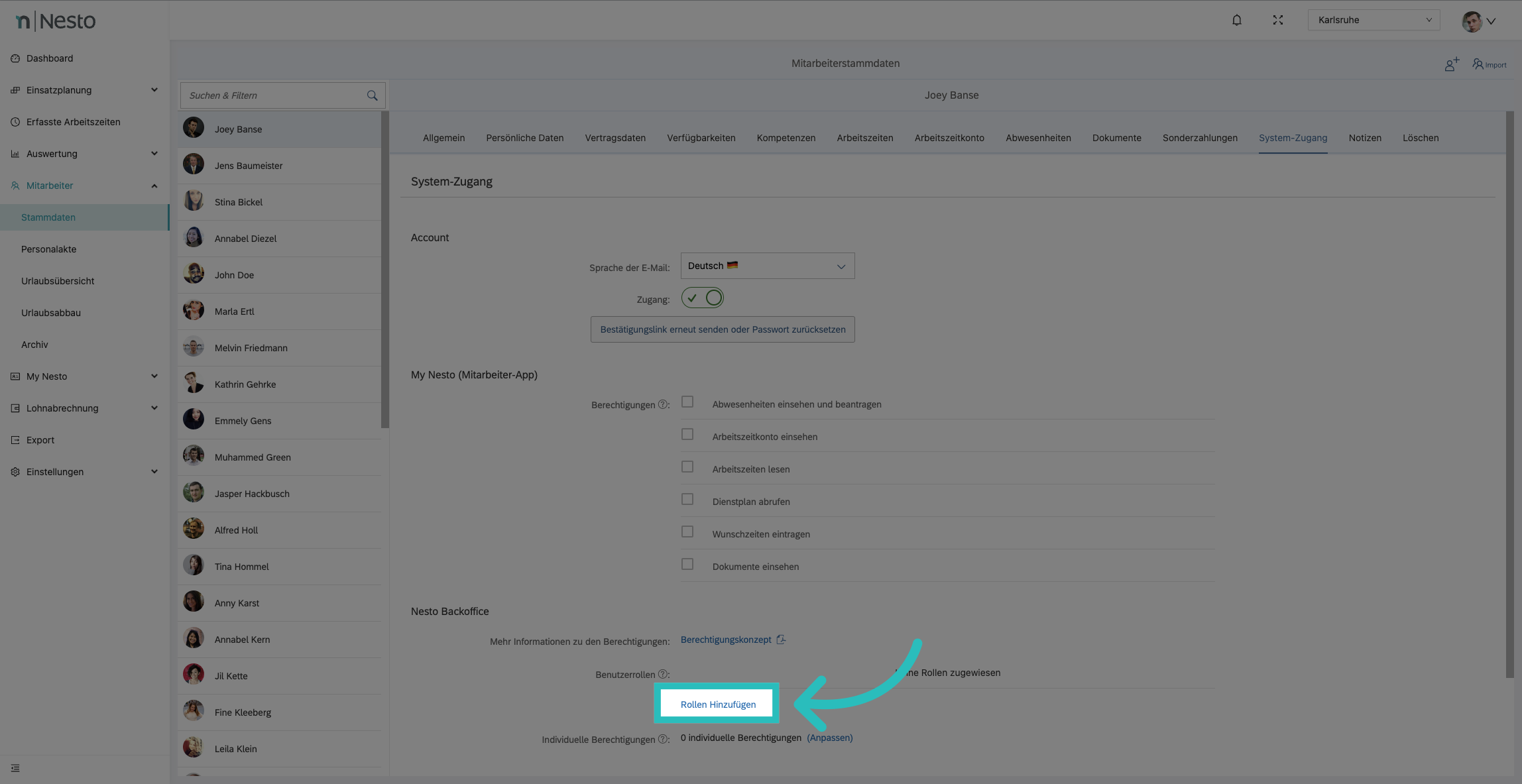Check Abwesenheiten einsehen und beantragen

click(x=687, y=402)
